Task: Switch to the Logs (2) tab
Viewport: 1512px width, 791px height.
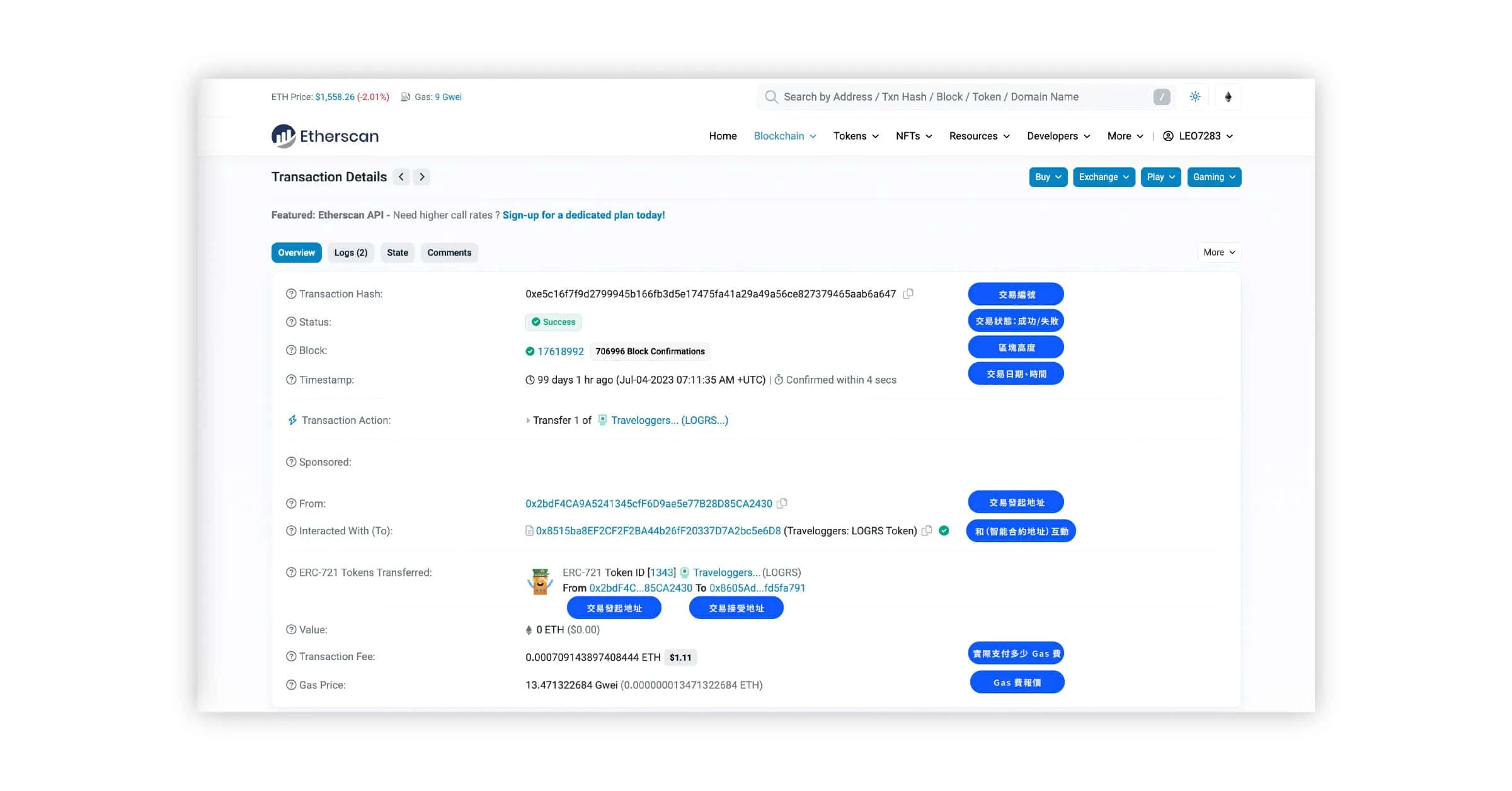Action: [351, 253]
